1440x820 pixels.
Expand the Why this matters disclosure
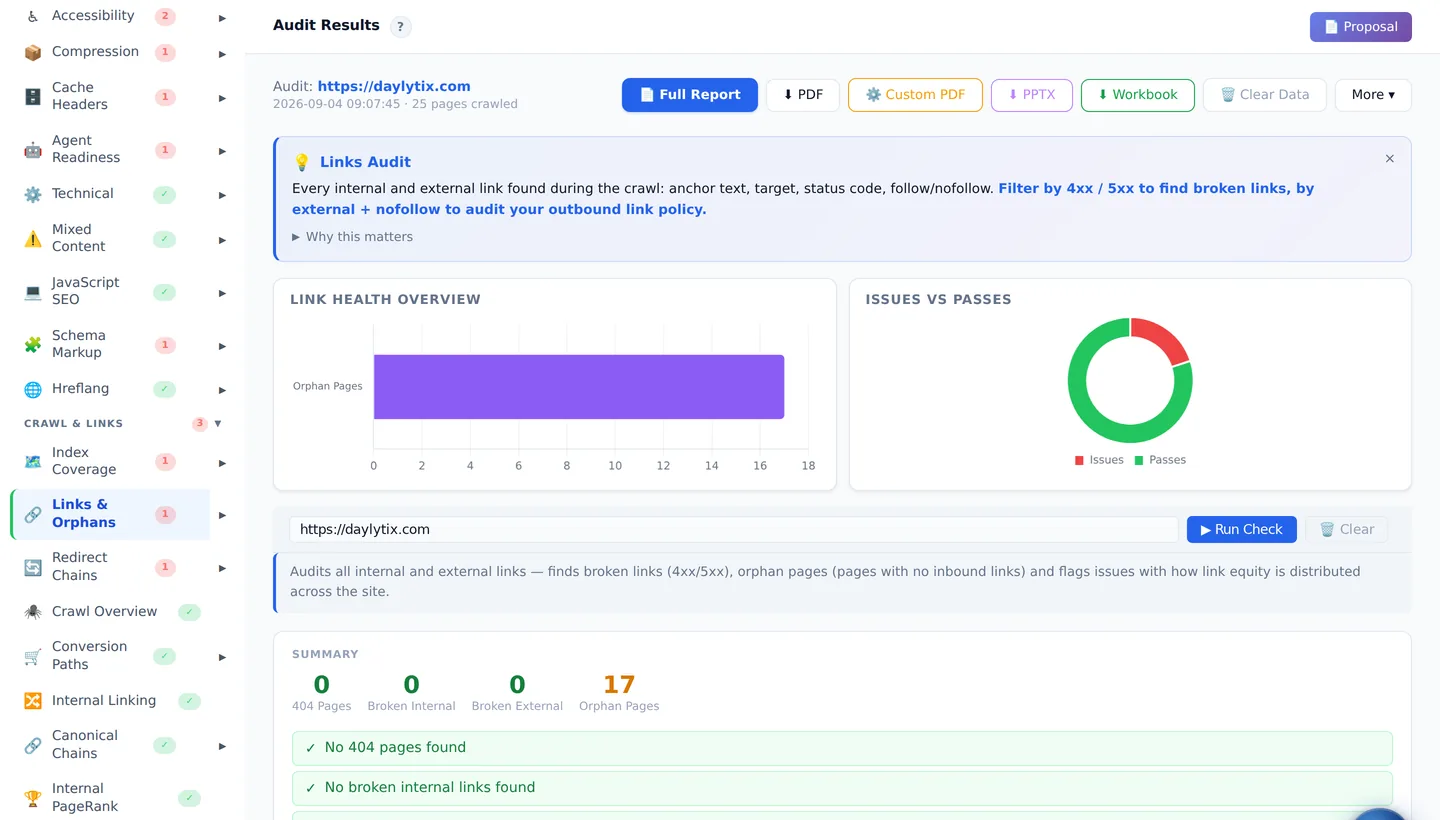(x=353, y=237)
